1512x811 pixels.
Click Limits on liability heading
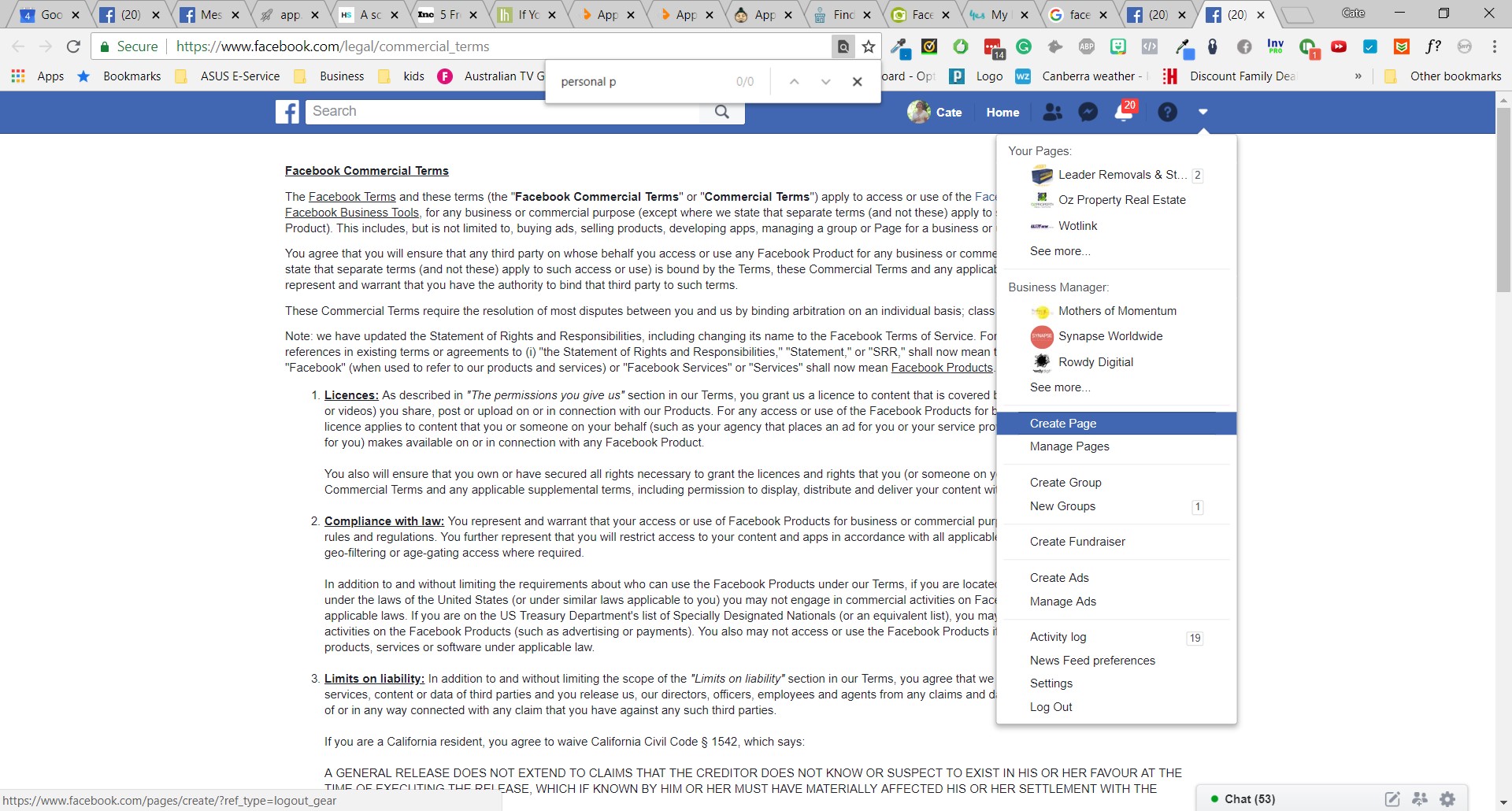[374, 679]
